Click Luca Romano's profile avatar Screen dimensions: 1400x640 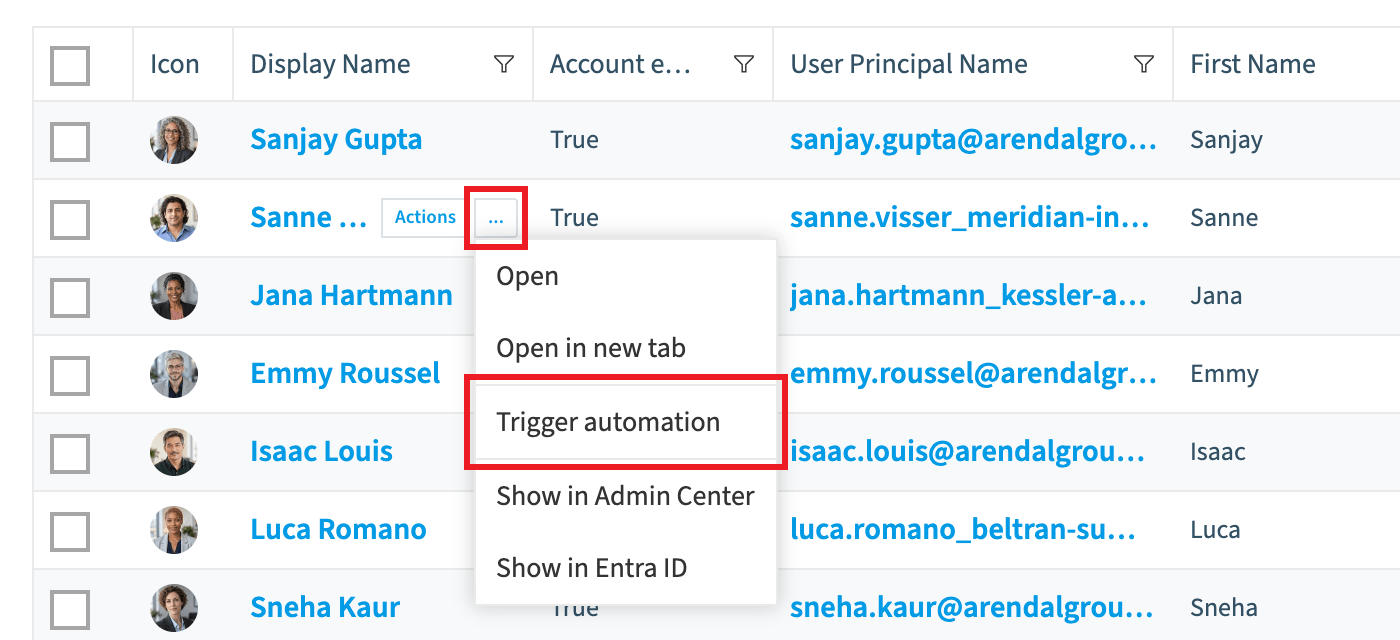coord(174,530)
